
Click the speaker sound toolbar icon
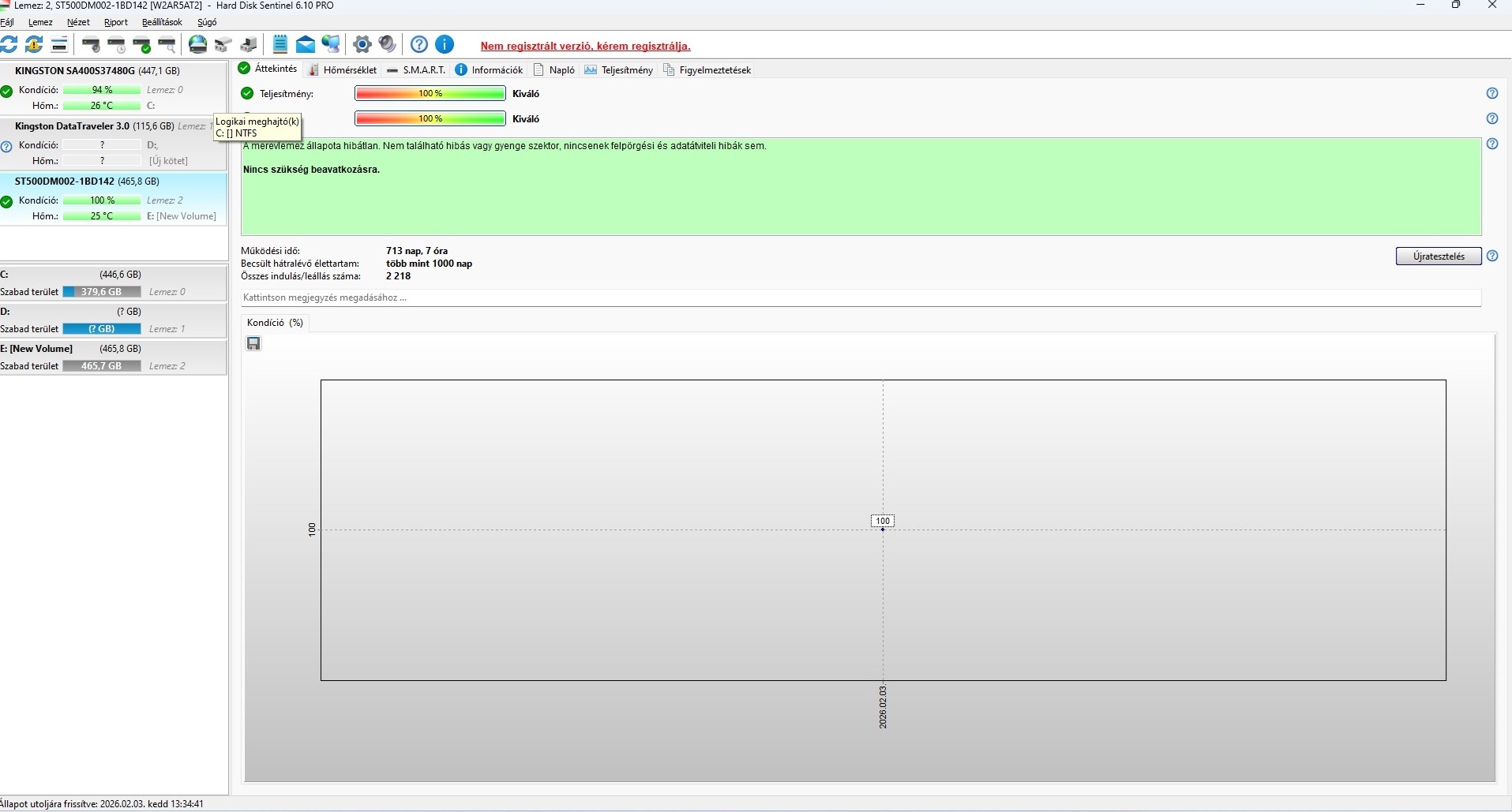tap(388, 44)
